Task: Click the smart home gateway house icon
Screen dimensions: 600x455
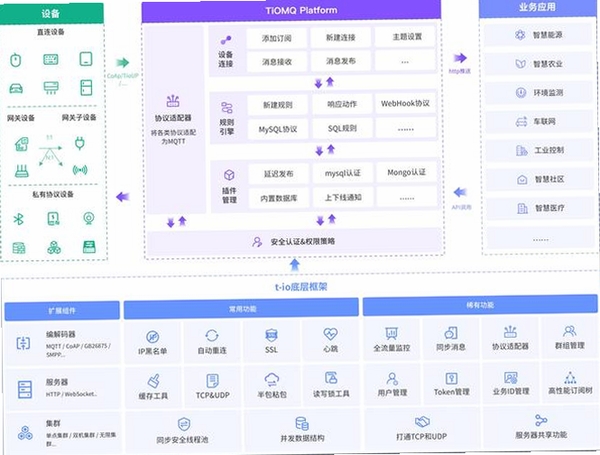Action: click(22, 144)
